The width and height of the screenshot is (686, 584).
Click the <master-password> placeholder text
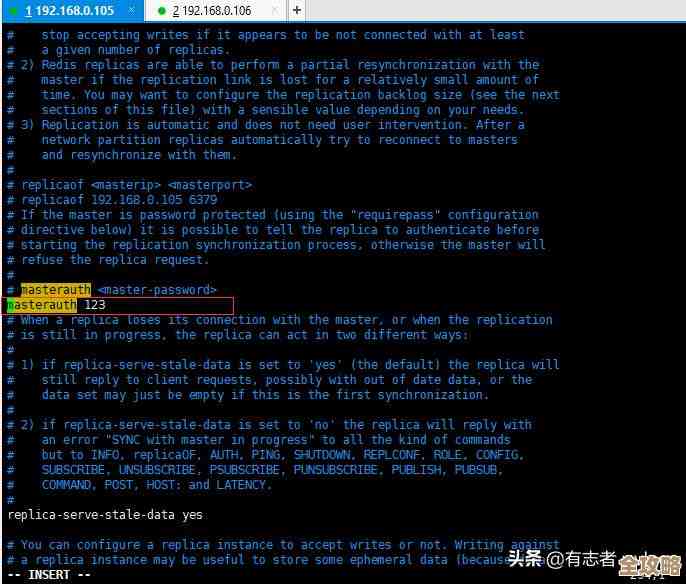tap(157, 290)
